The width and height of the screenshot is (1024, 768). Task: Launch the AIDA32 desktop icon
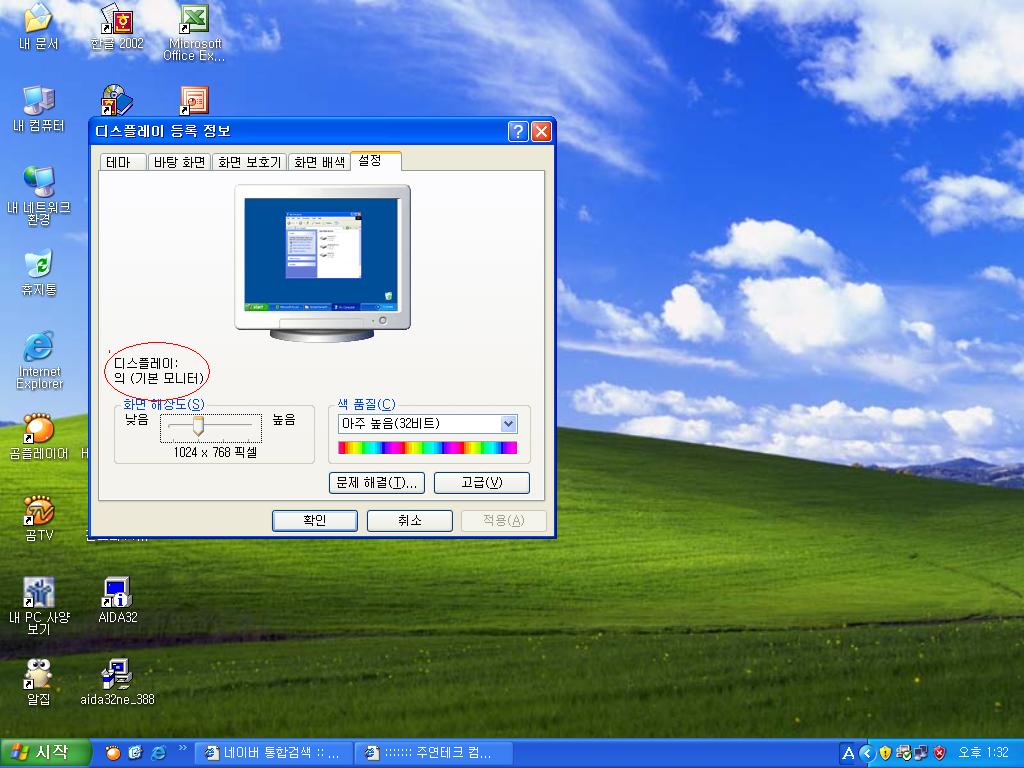coord(117,594)
